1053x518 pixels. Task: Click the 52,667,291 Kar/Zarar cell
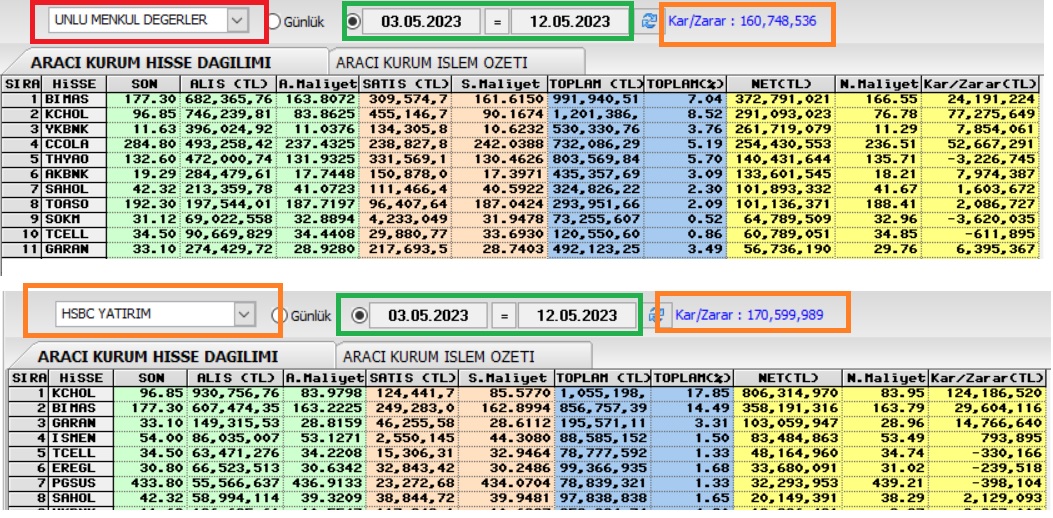pos(980,144)
